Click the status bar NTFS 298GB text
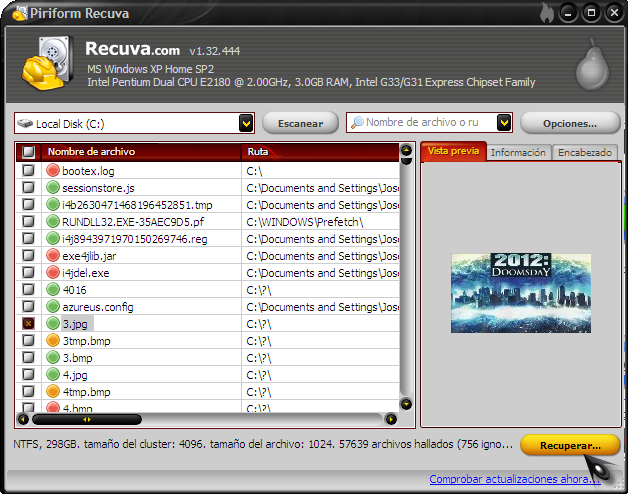This screenshot has height=494, width=628. click(x=263, y=444)
